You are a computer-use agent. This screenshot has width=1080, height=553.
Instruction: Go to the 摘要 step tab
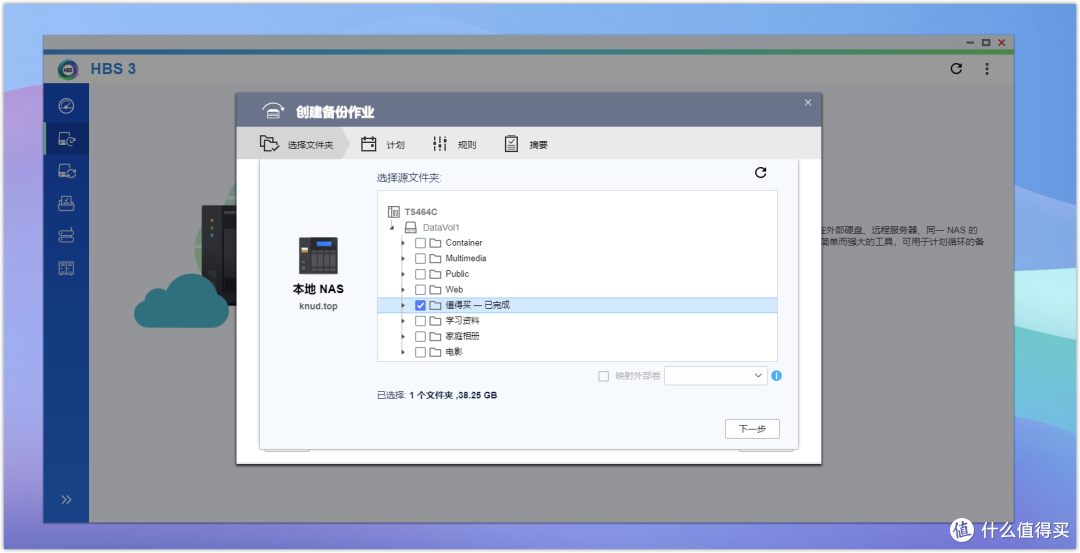pyautogui.click(x=526, y=144)
